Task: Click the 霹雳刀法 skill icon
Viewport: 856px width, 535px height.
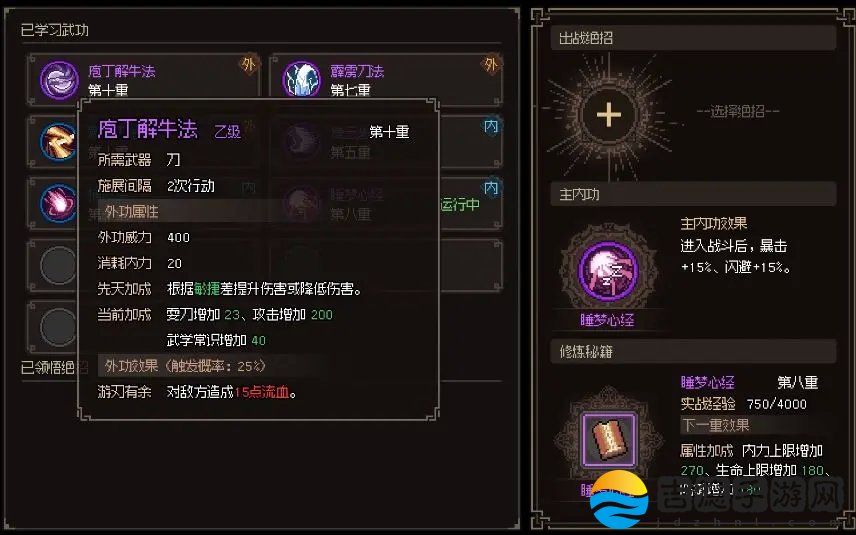Action: click(301, 80)
